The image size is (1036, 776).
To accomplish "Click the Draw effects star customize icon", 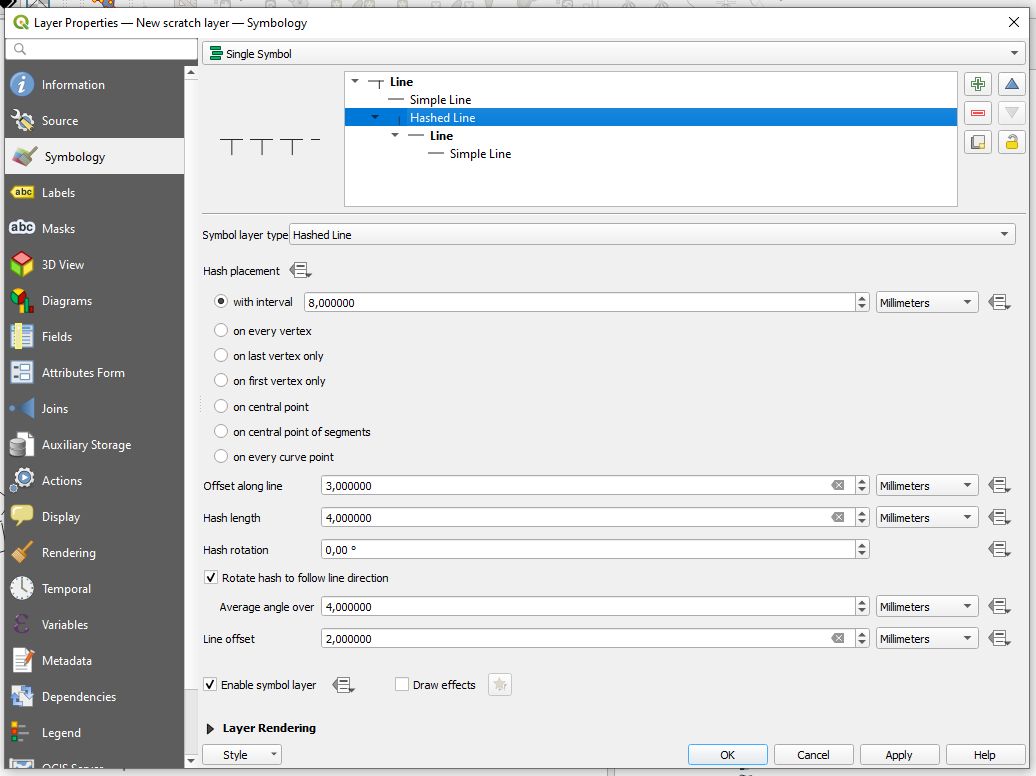I will tap(500, 685).
